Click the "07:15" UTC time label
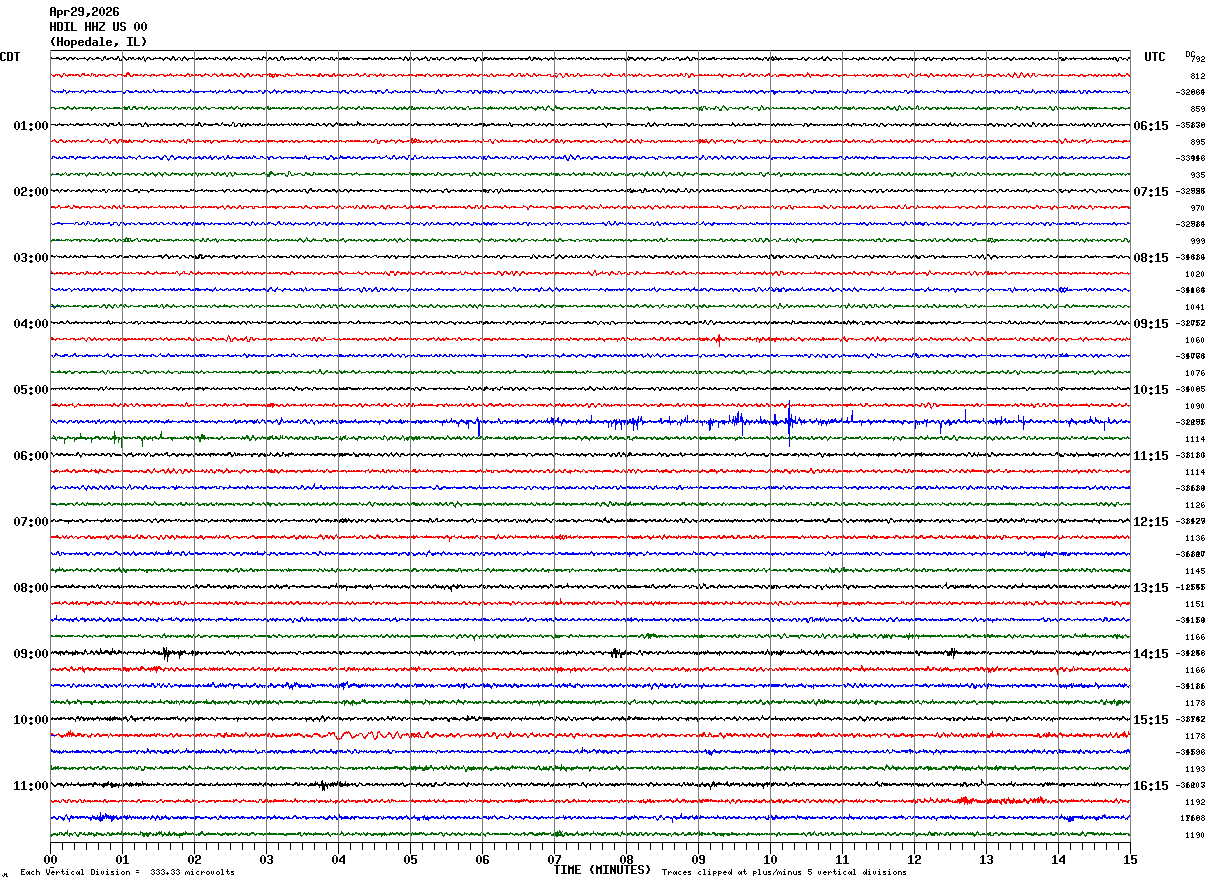Screen dimensions: 1210x886 point(1151,192)
